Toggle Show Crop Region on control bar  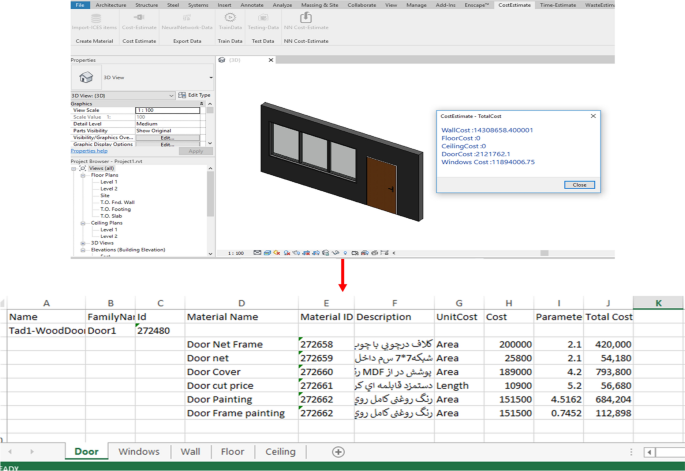(x=316, y=253)
